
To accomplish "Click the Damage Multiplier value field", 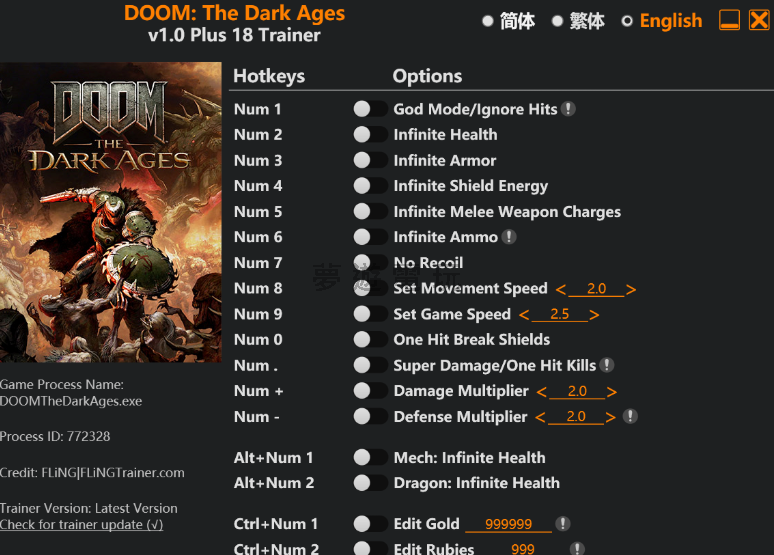I will tap(577, 392).
